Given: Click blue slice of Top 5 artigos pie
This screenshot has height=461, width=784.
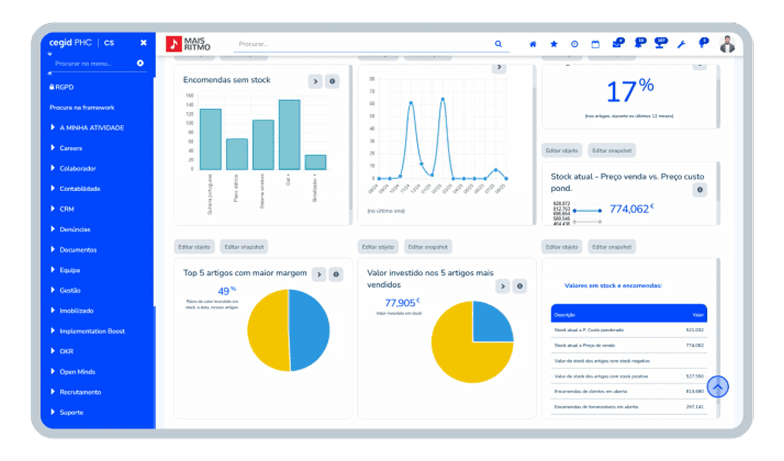Looking at the screenshot, I should (x=310, y=330).
